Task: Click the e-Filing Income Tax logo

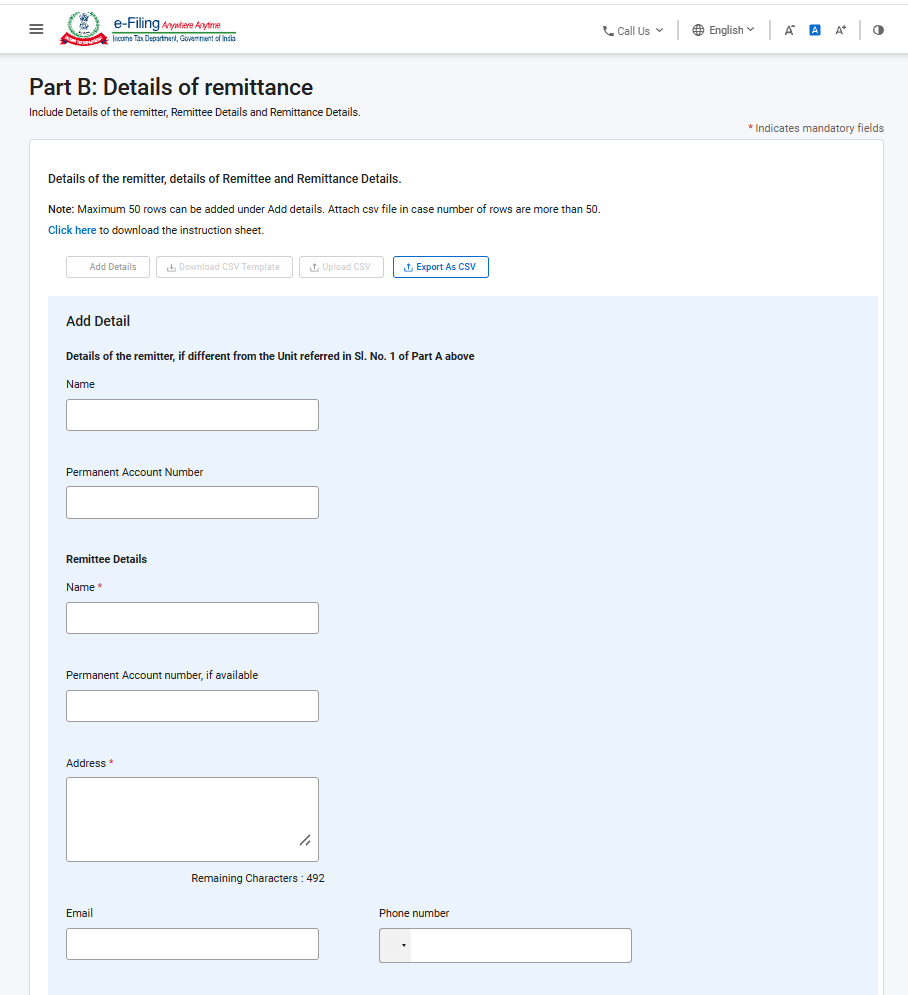Action: point(148,29)
